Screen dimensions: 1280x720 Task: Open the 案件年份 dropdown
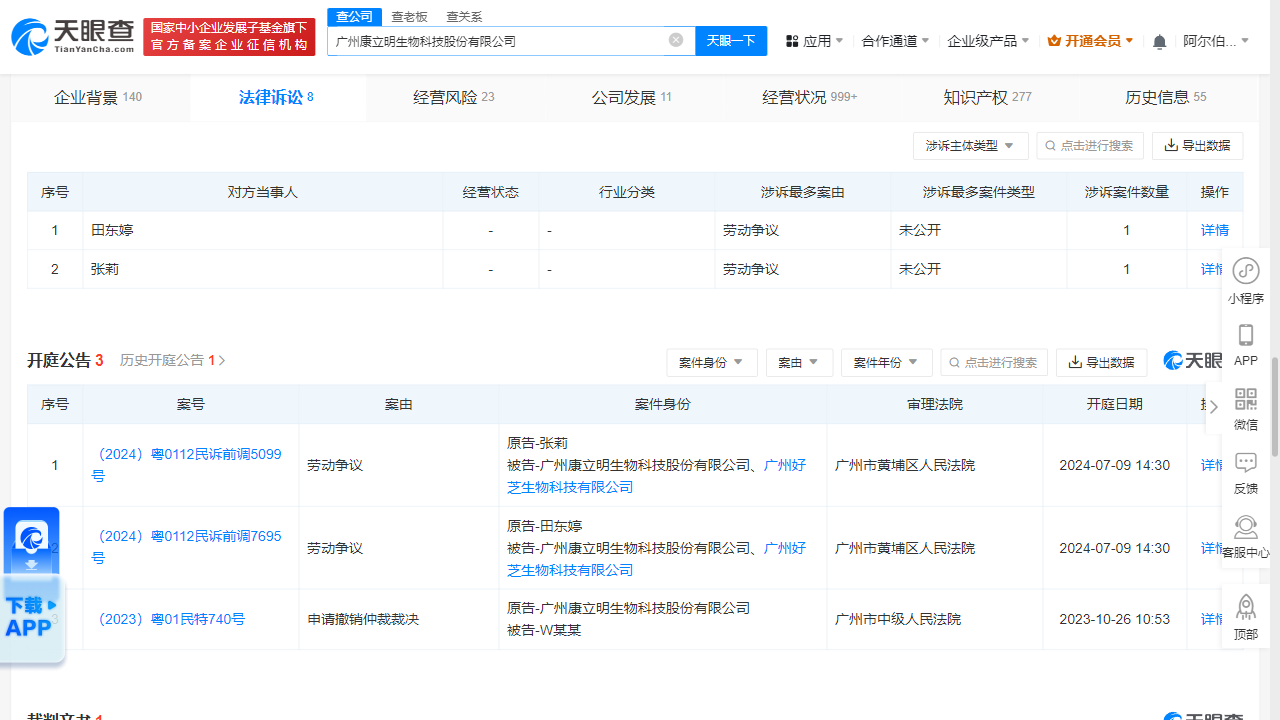(886, 362)
